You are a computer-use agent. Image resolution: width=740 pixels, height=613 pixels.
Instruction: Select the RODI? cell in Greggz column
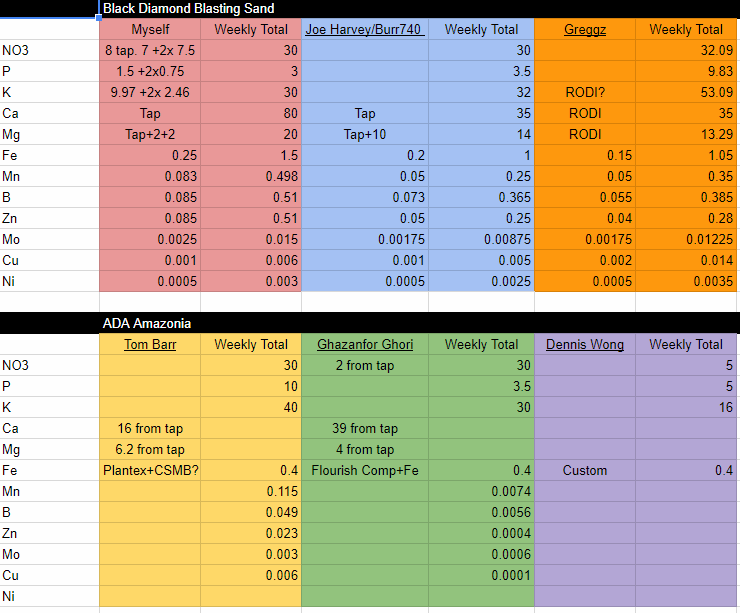[x=585, y=92]
